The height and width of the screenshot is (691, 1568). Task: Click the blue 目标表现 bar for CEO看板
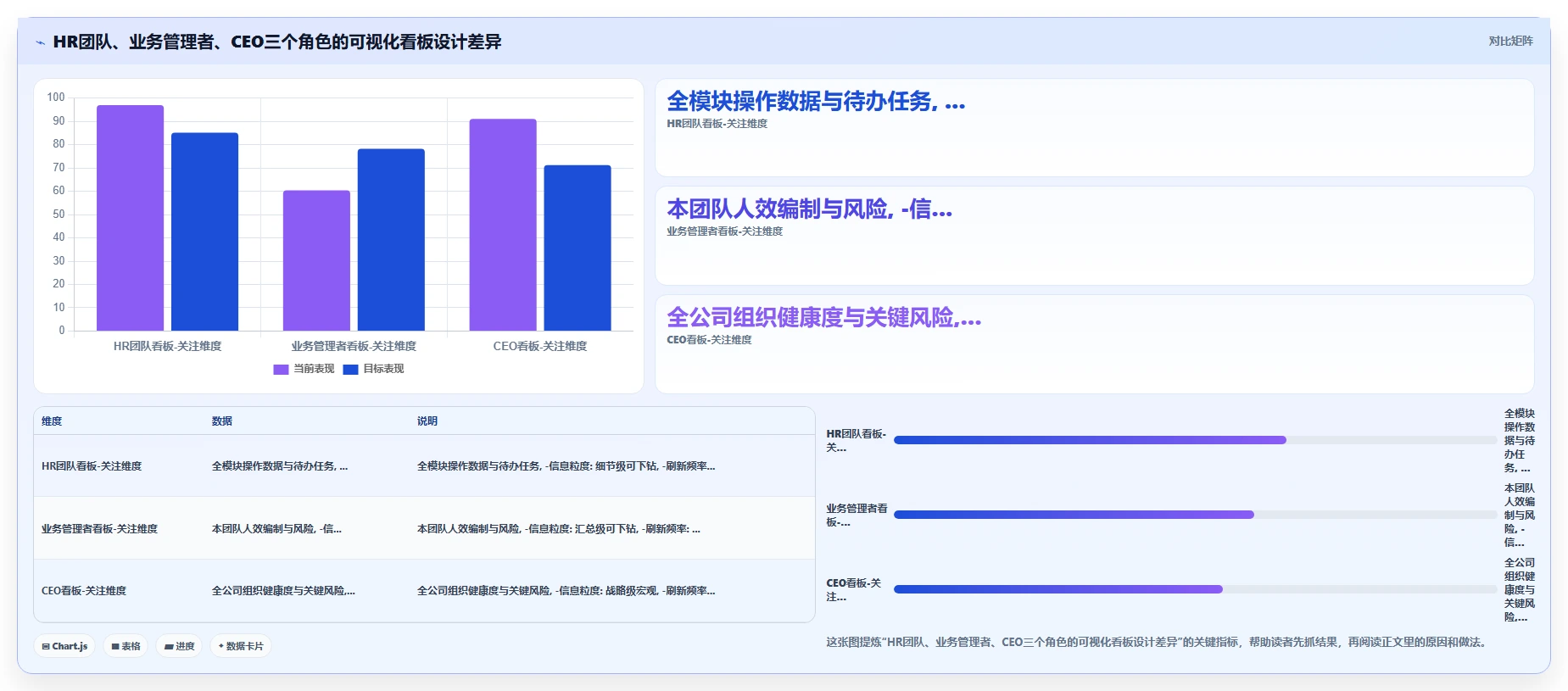[x=578, y=248]
